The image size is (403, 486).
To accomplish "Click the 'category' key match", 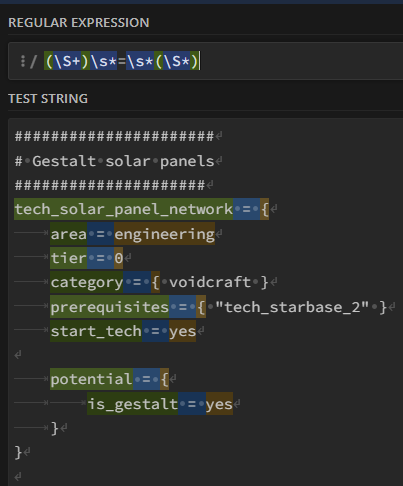I will click(x=87, y=282).
